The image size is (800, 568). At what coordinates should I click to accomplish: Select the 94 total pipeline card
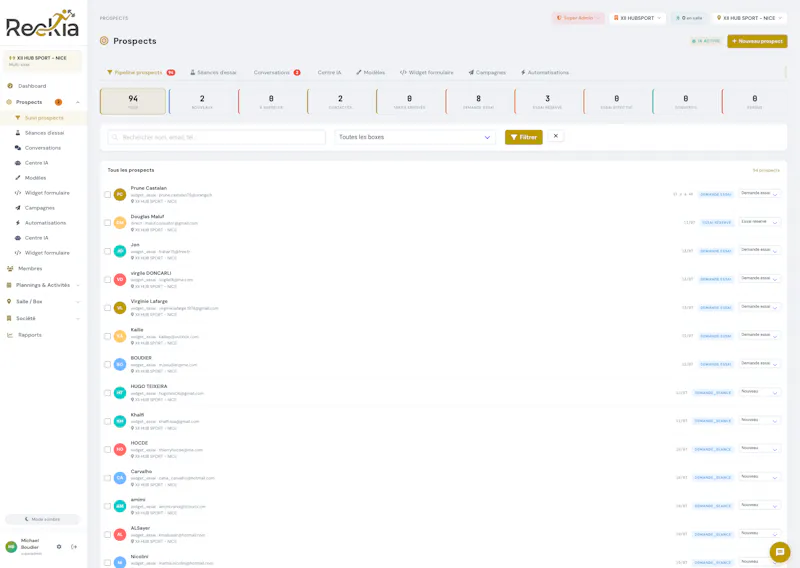(x=133, y=101)
